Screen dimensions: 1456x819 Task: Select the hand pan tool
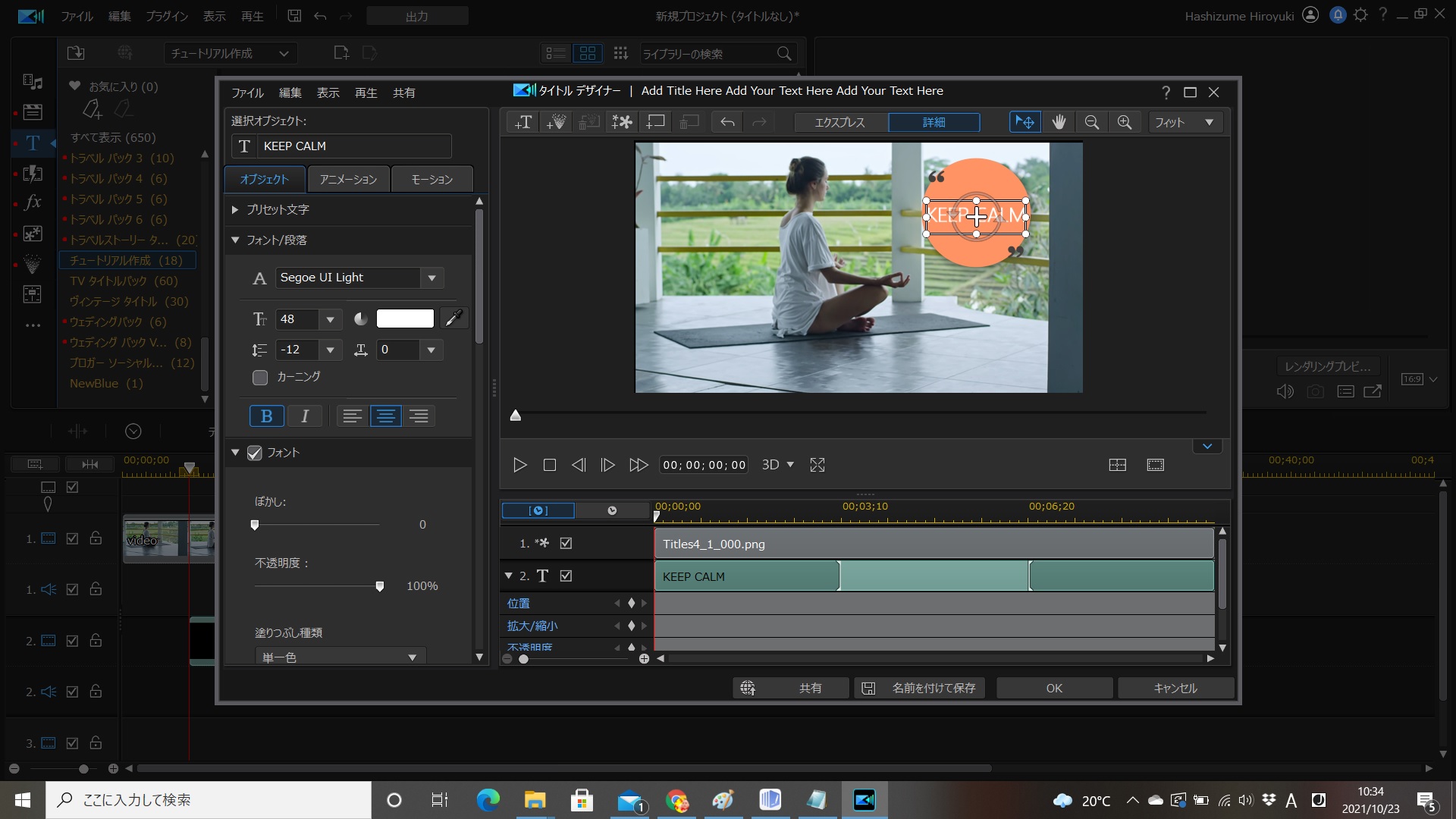tap(1059, 122)
